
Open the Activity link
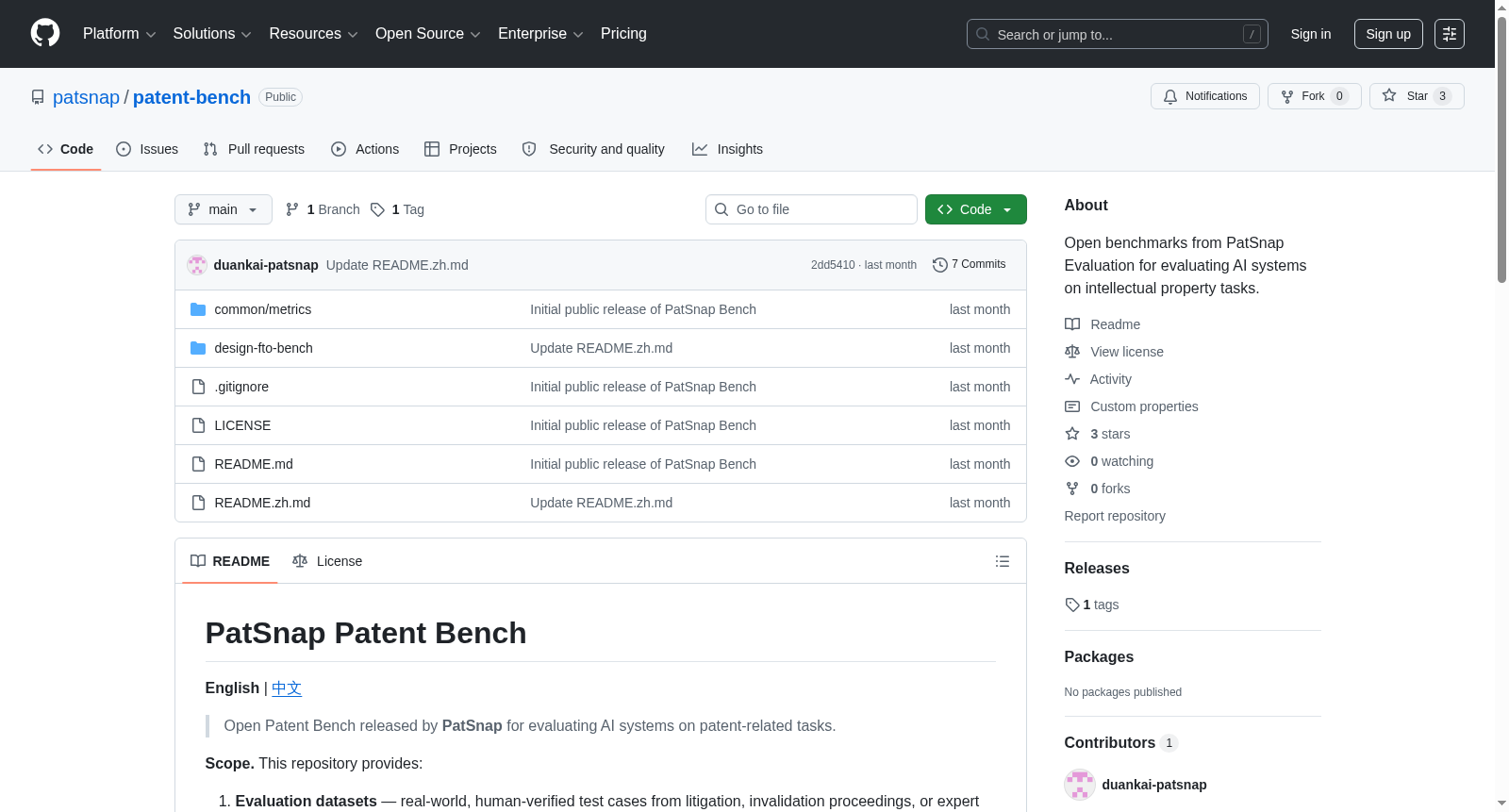[1098, 379]
